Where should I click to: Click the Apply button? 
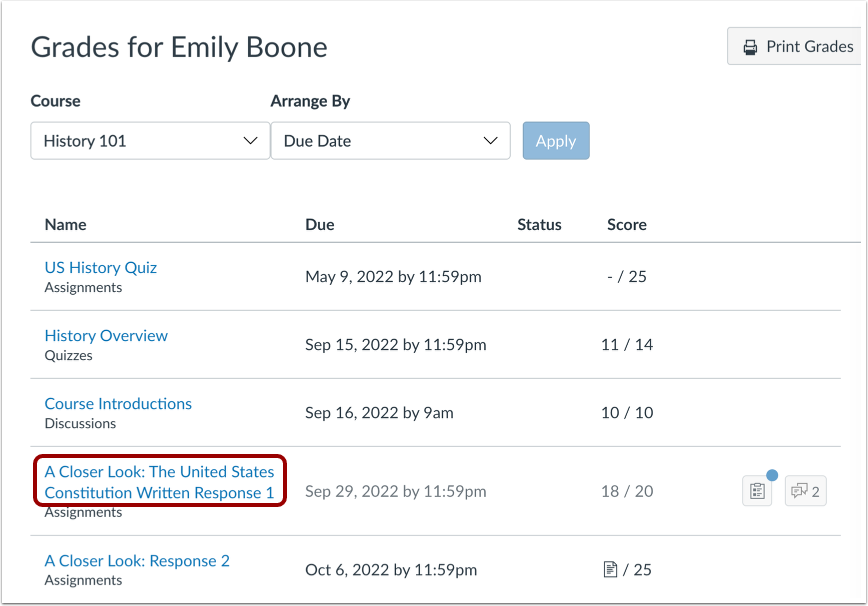point(556,141)
